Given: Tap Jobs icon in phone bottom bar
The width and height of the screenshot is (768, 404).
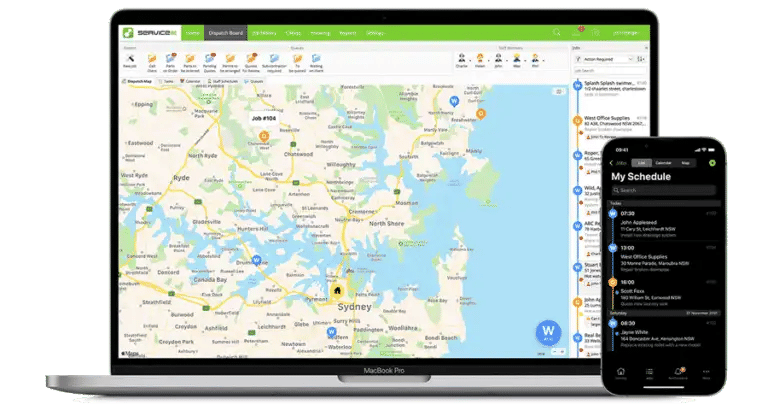Looking at the screenshot, I should (649, 373).
